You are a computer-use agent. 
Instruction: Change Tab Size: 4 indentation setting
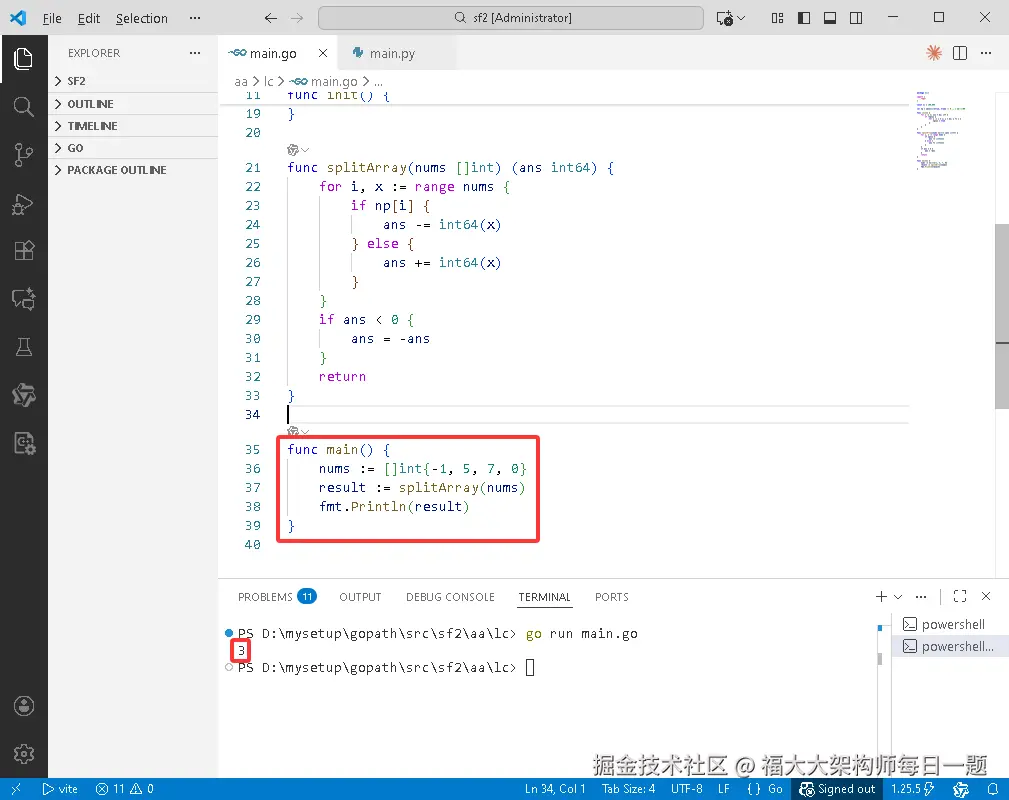(x=629, y=789)
